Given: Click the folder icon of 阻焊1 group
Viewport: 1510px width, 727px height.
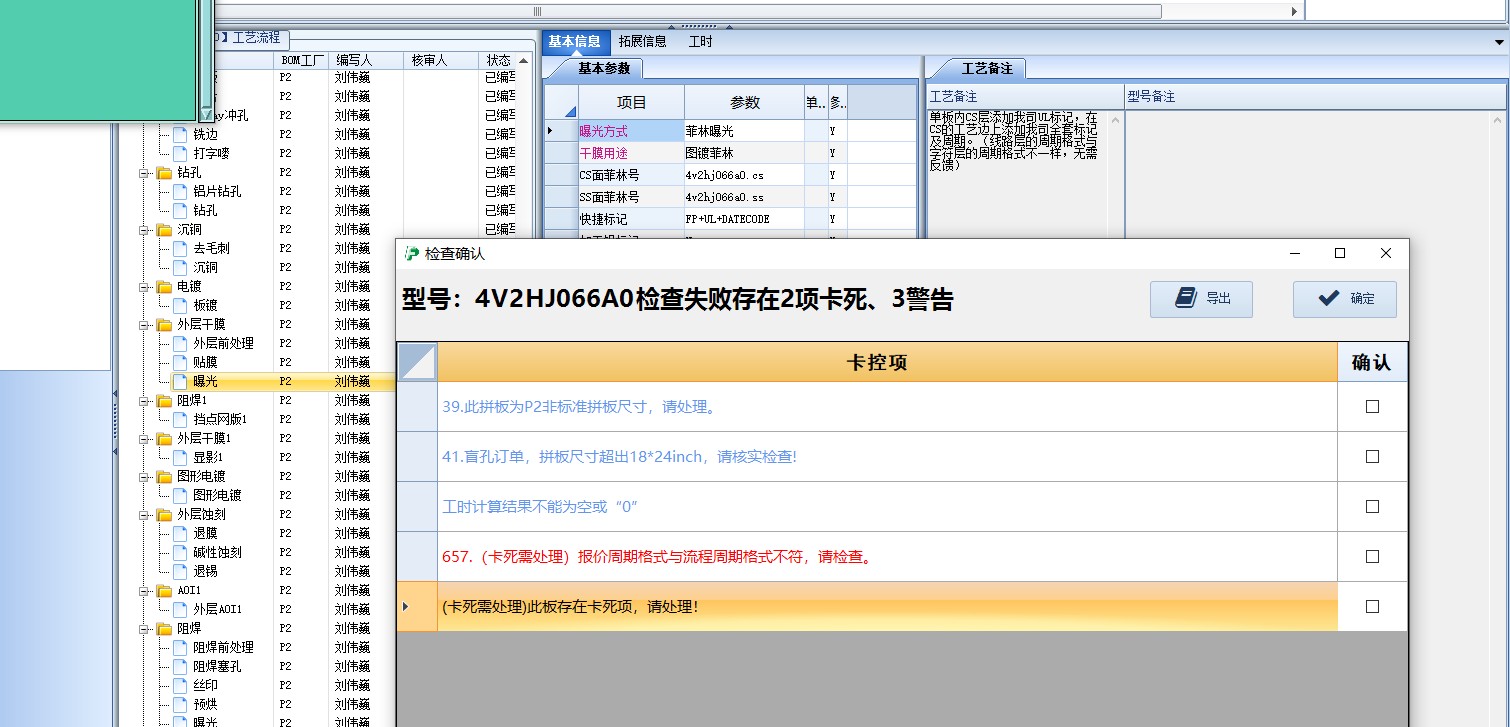Looking at the screenshot, I should 164,400.
